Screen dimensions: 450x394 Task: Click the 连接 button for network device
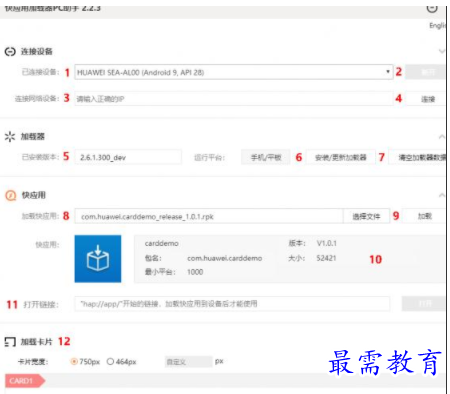pyautogui.click(x=427, y=99)
